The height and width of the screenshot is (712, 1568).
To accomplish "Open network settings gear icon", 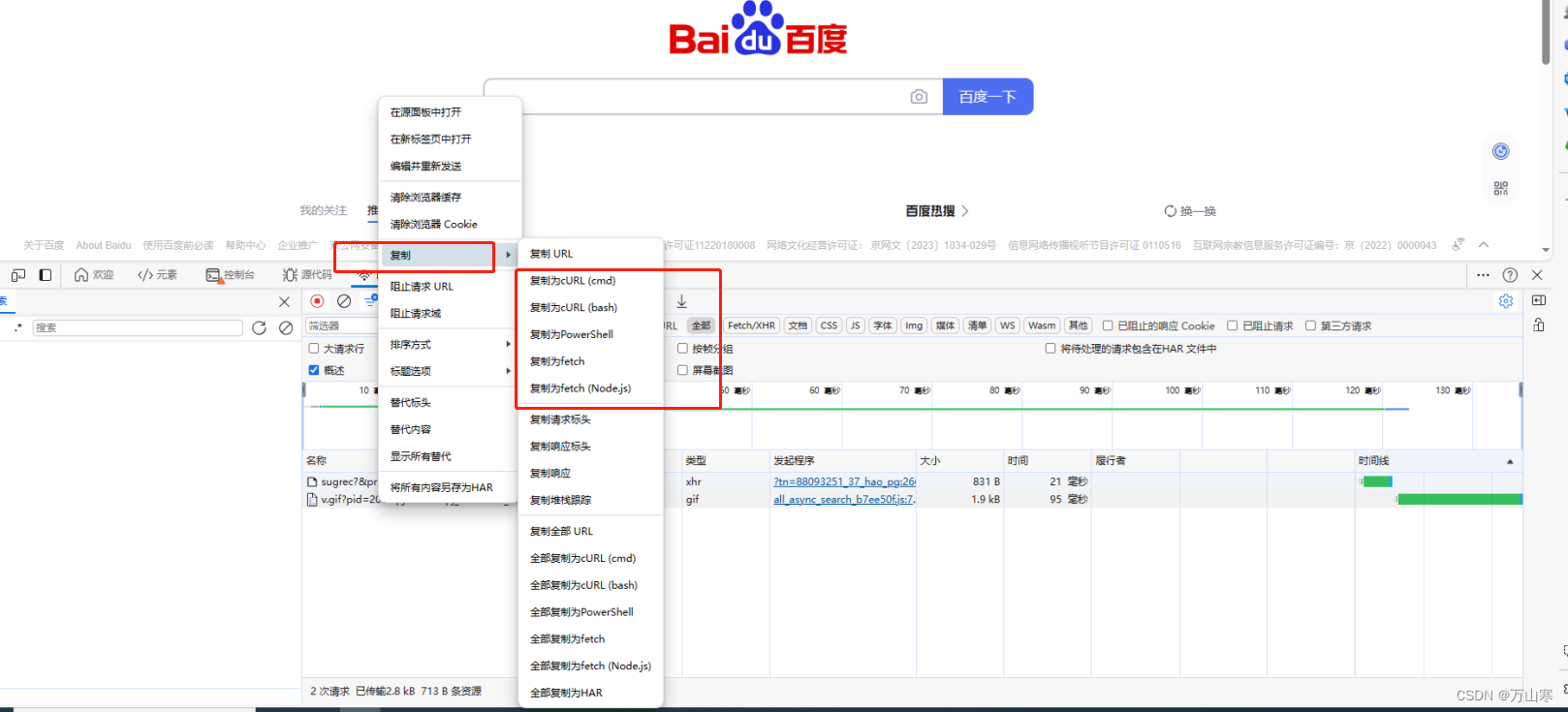I will pos(1506,301).
